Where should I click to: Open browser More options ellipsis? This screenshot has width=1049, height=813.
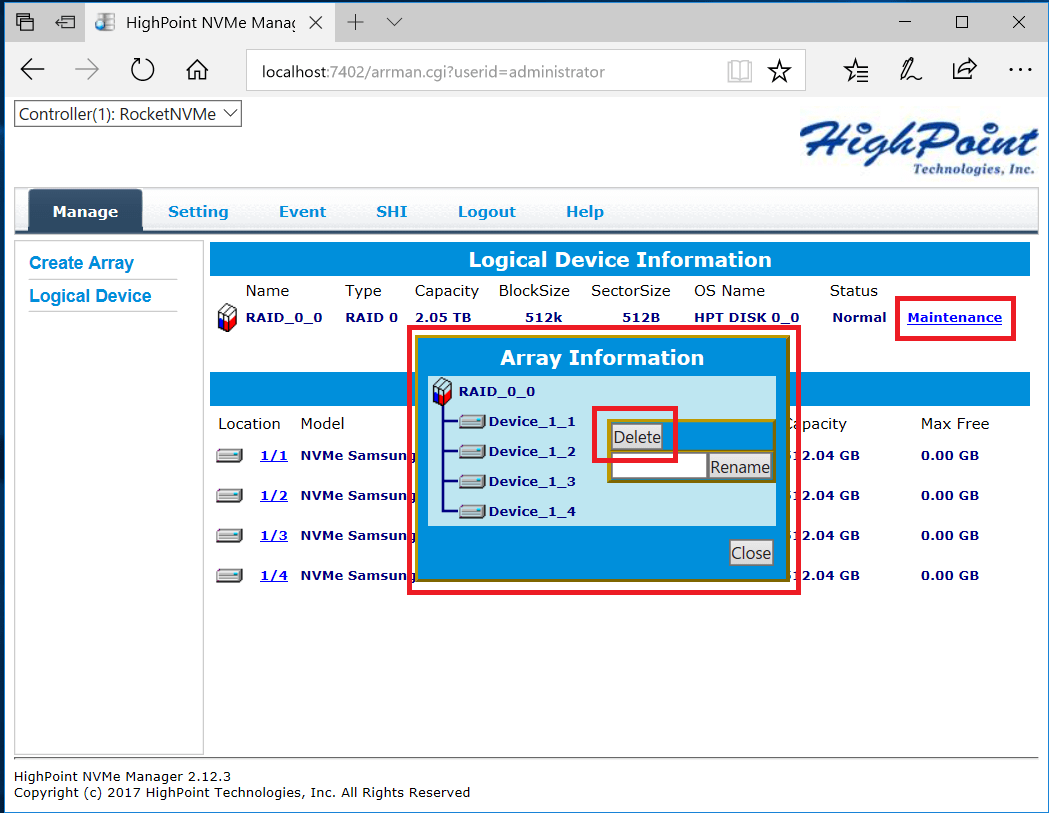coord(1020,70)
